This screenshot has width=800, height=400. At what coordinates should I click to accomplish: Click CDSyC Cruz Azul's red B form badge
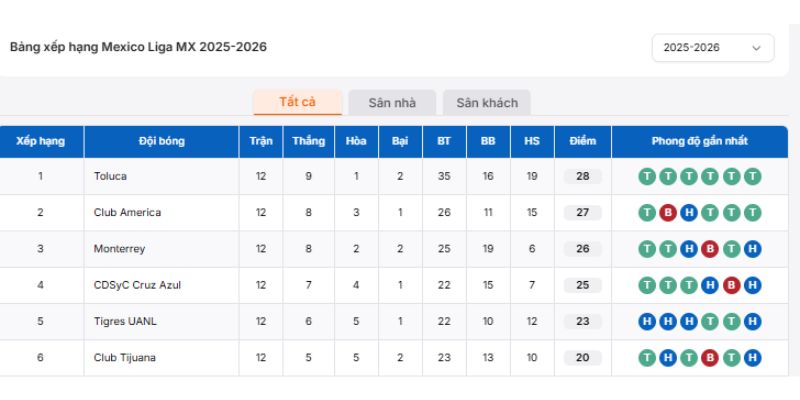pos(732,285)
